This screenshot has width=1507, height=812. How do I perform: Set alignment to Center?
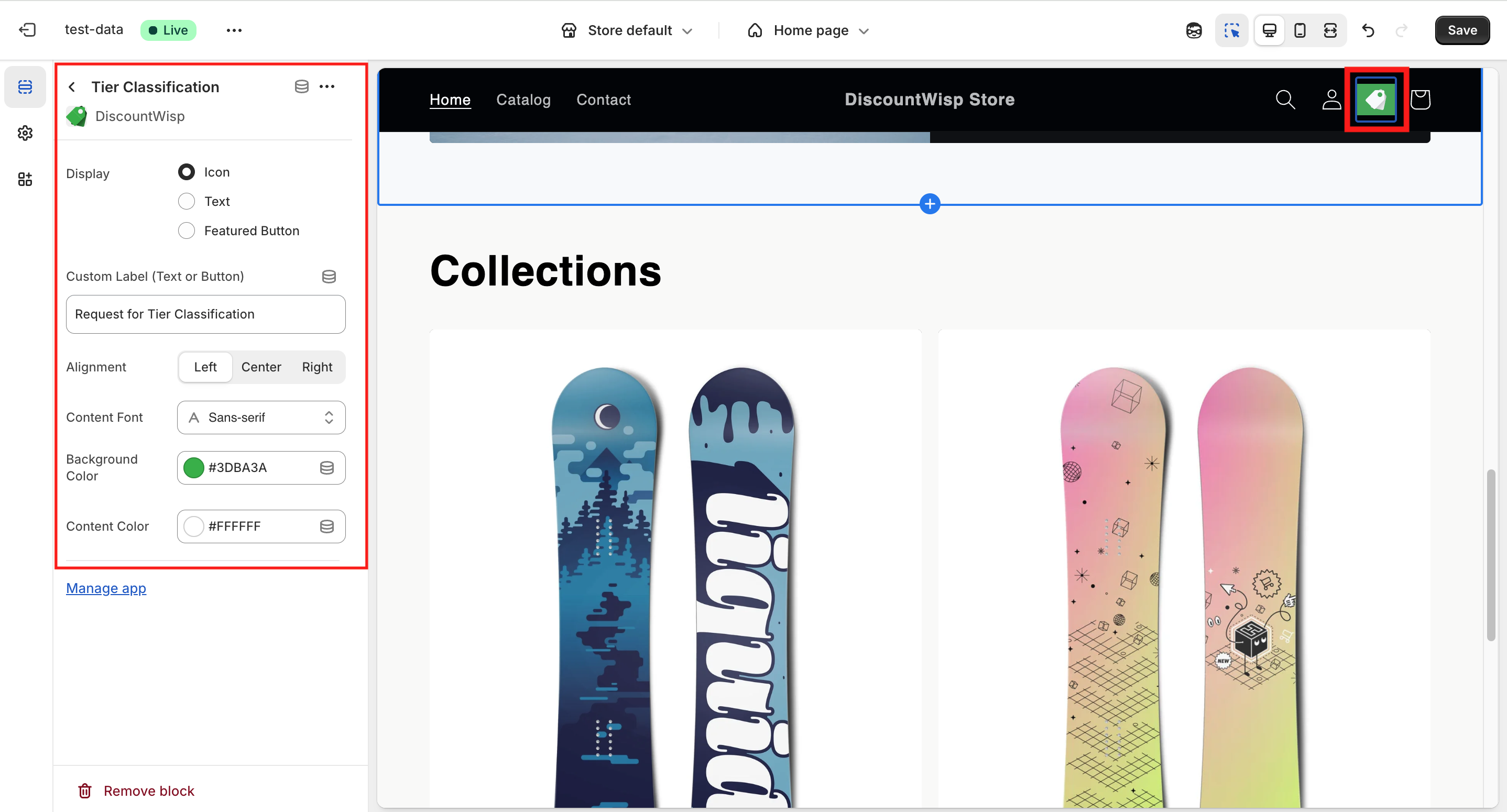click(261, 367)
